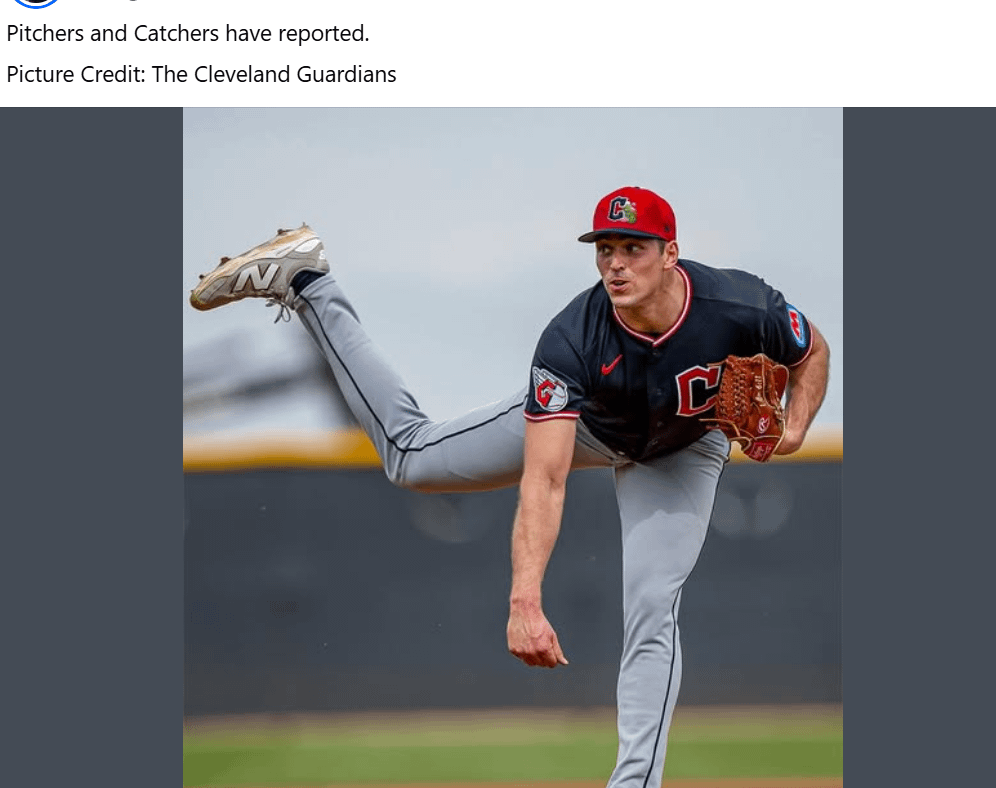Click the Nike swoosh on the jersey
This screenshot has width=996, height=788.
pyautogui.click(x=611, y=364)
